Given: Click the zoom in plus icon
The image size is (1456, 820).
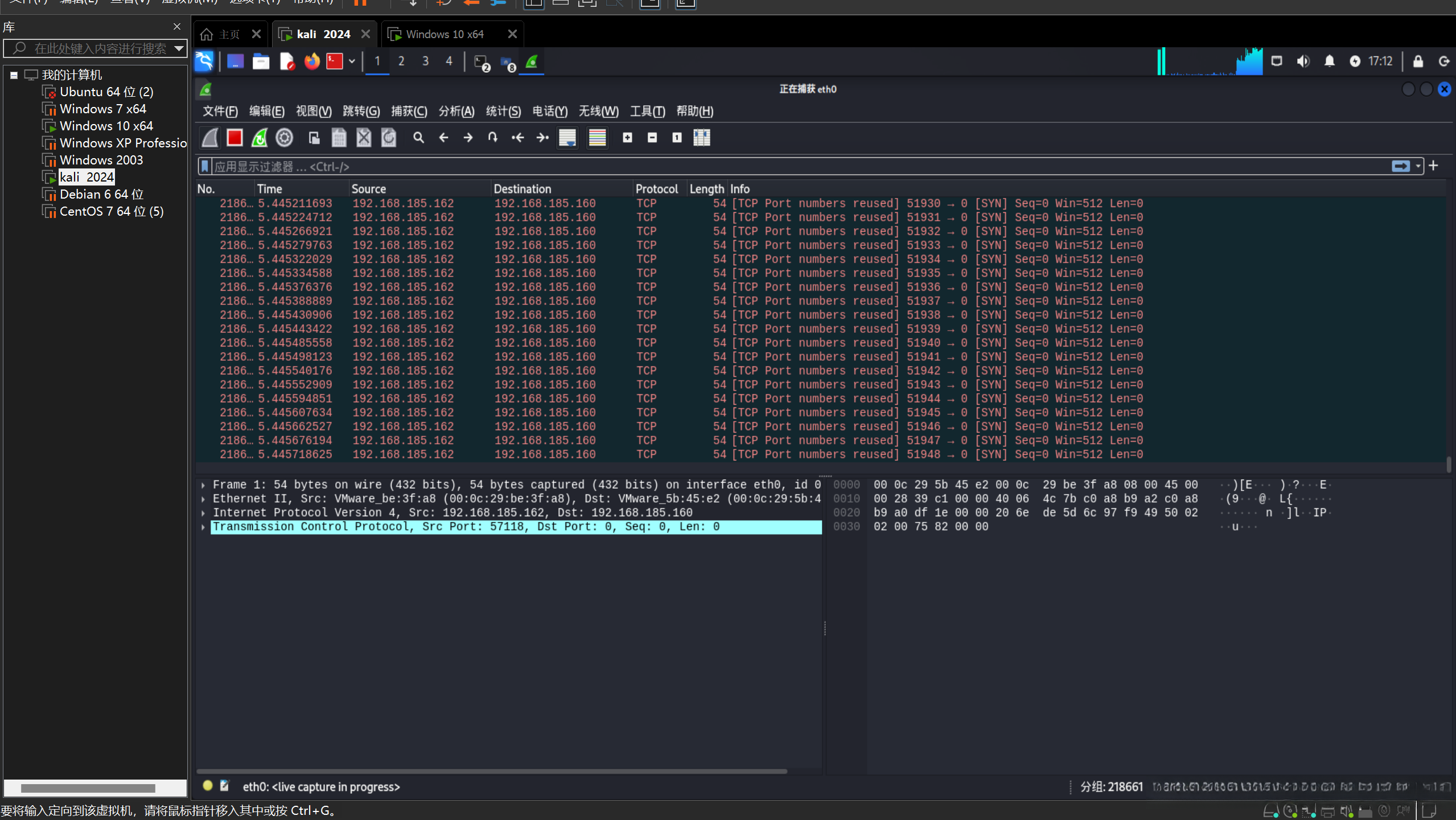Looking at the screenshot, I should pyautogui.click(x=627, y=138).
